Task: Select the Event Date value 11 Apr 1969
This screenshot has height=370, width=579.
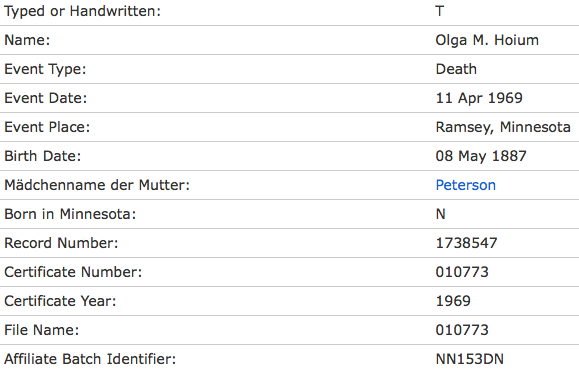Action: point(479,98)
